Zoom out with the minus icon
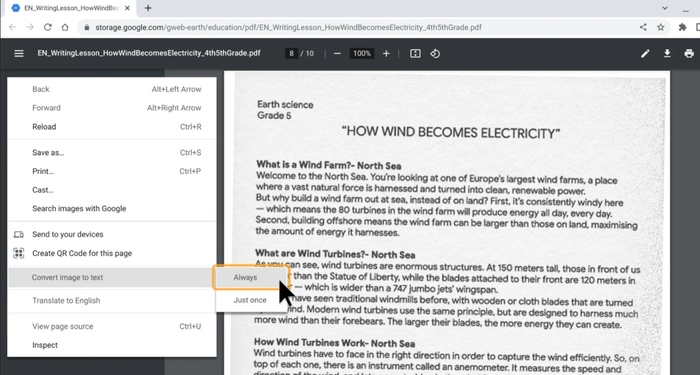 pyautogui.click(x=338, y=54)
